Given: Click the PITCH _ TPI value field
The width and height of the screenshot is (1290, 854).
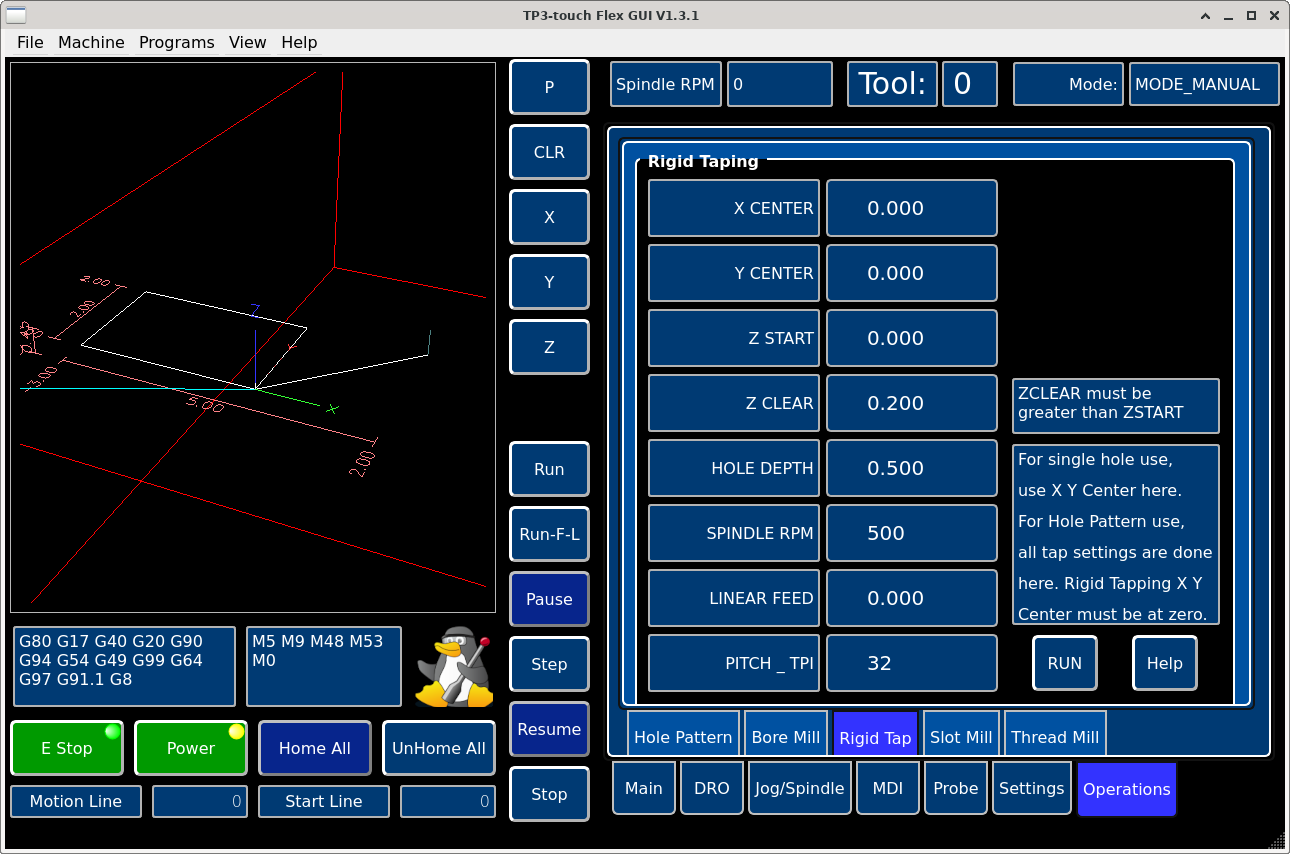Looking at the screenshot, I should click(911, 663).
